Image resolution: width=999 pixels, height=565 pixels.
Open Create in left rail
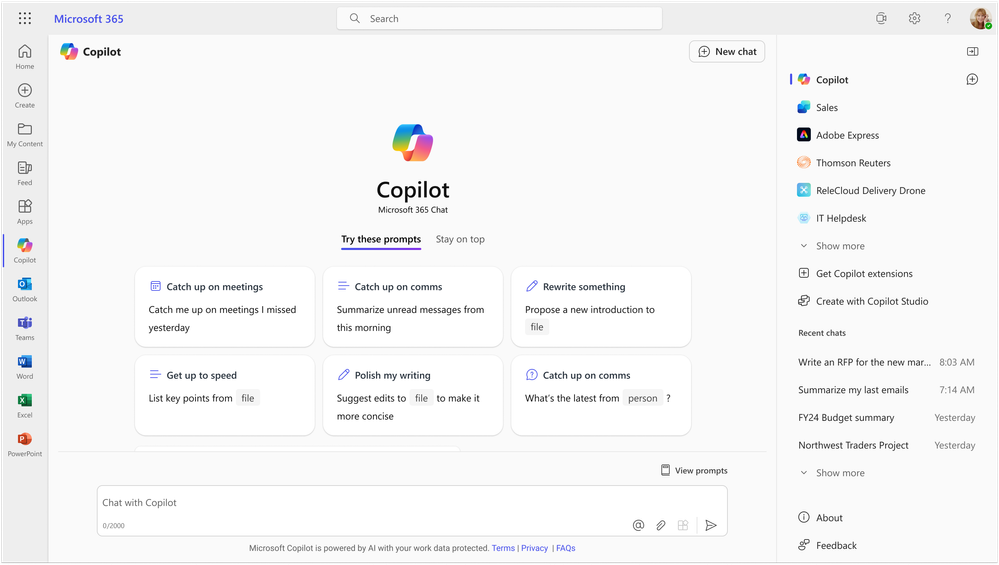tap(25, 96)
